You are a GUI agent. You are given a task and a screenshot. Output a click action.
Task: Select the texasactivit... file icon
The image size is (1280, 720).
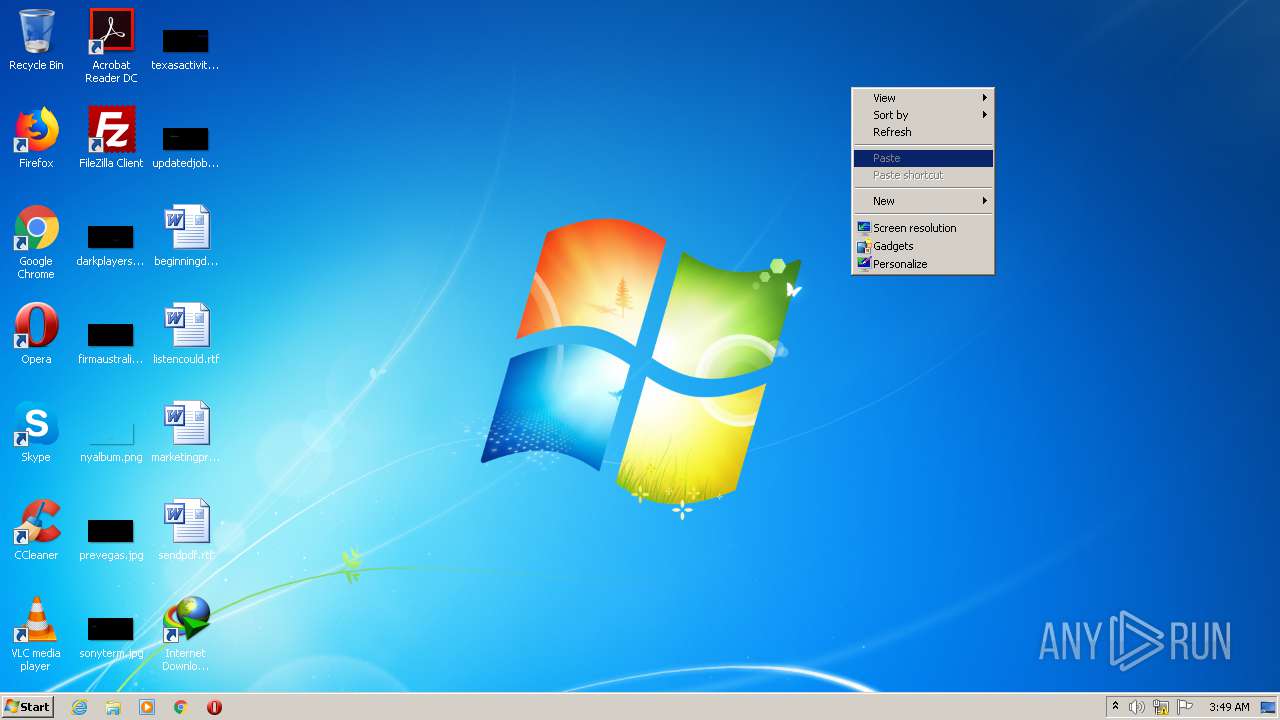tap(186, 48)
